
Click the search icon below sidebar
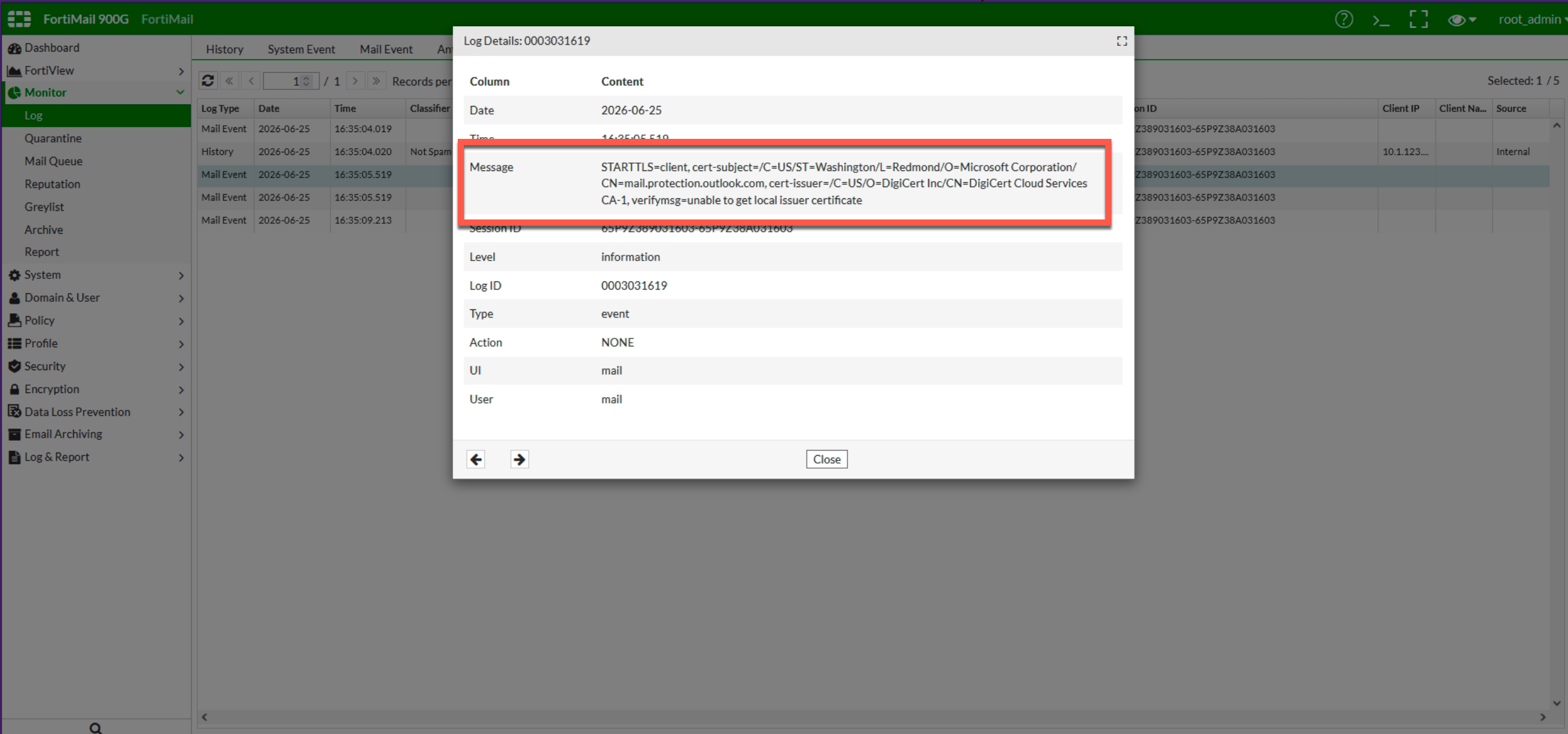pyautogui.click(x=96, y=728)
